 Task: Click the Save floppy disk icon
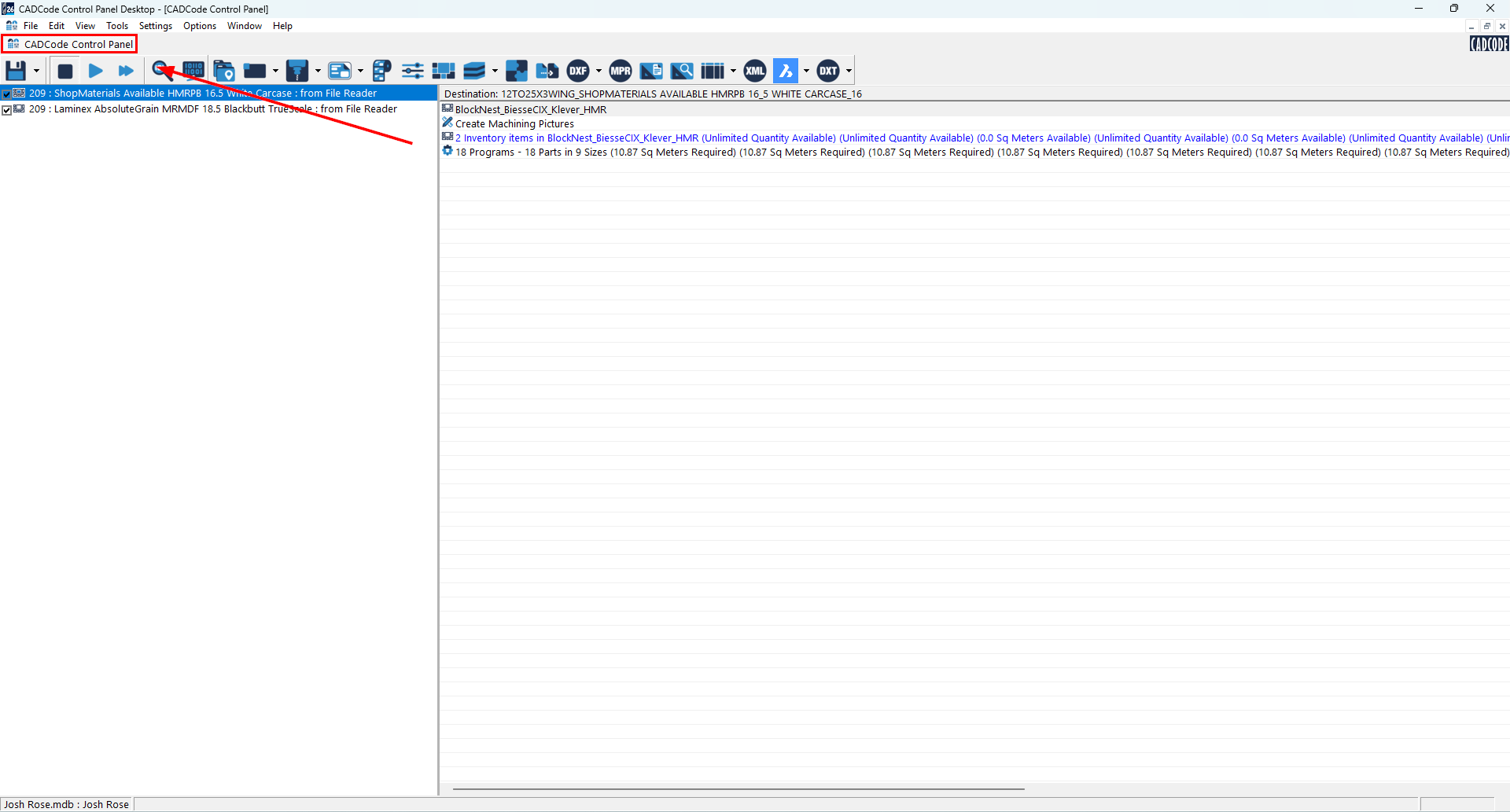16,71
